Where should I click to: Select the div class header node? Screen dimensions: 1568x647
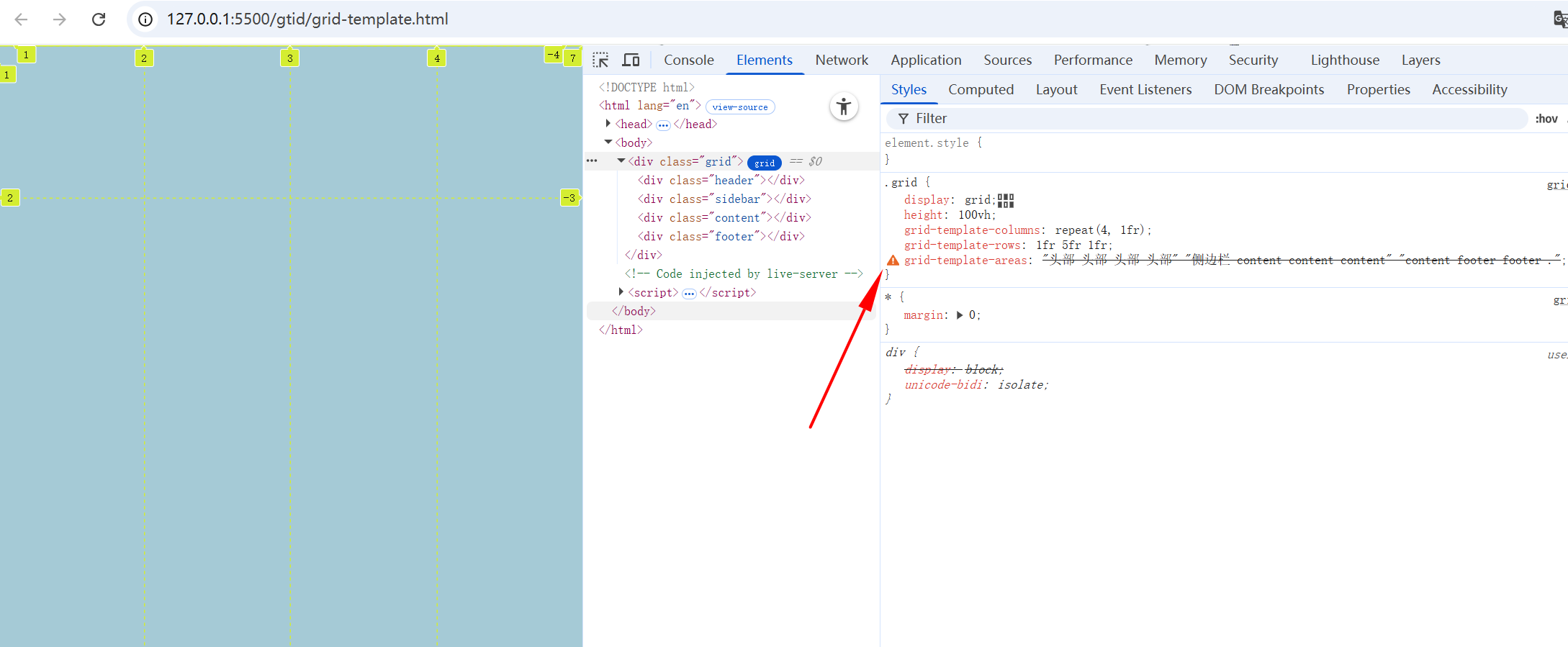click(721, 180)
